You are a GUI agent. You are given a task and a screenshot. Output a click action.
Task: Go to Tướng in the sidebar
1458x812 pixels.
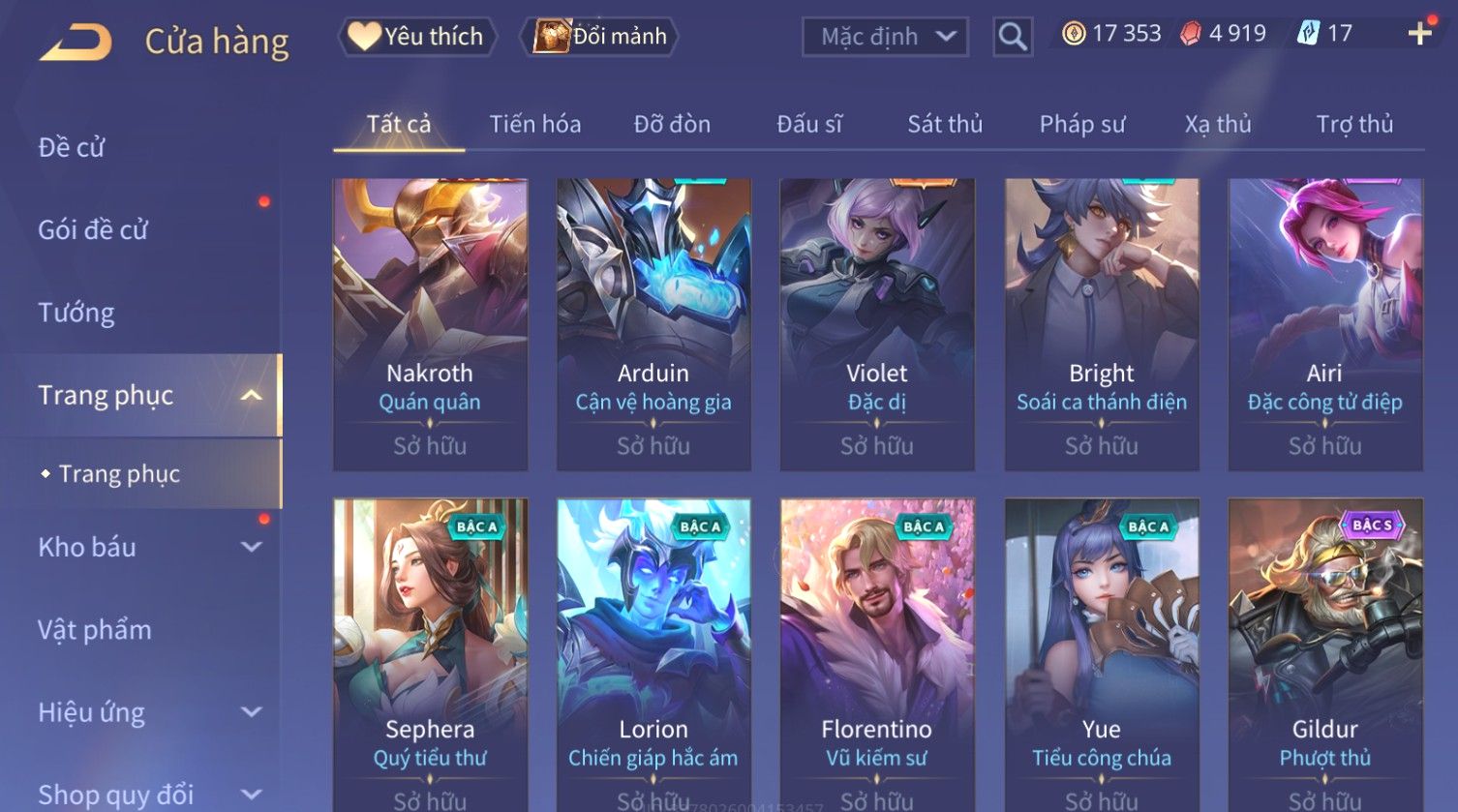pyautogui.click(x=76, y=313)
